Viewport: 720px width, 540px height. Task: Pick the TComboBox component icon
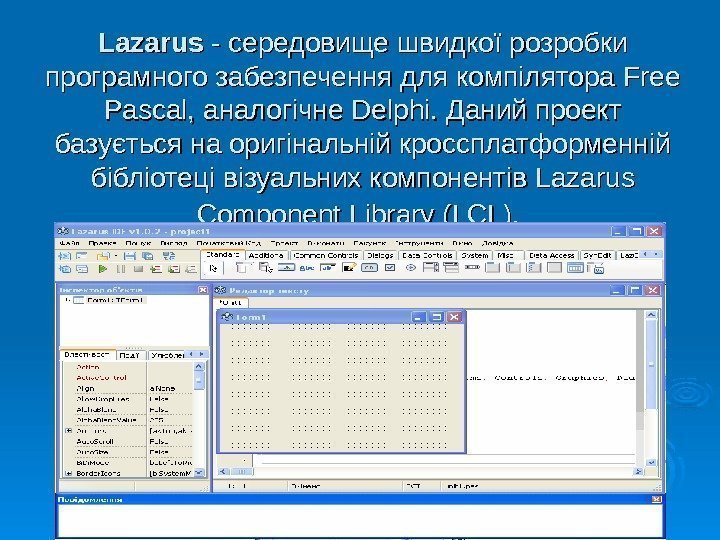tap(451, 267)
